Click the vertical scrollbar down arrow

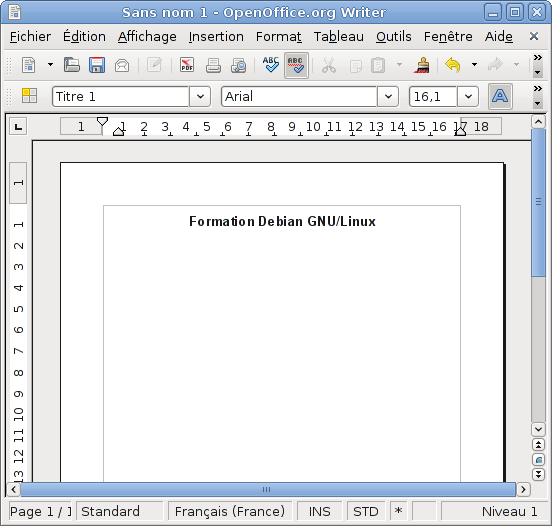click(538, 429)
